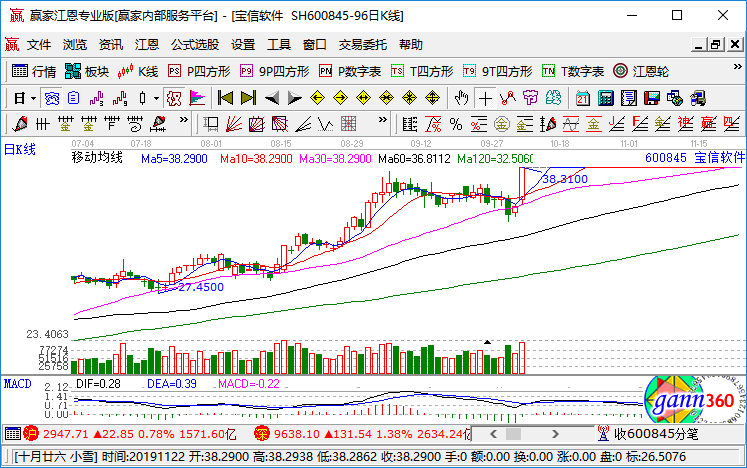The height and width of the screenshot is (468, 747).
Task: Open the 浏览 menu
Action: [75, 45]
